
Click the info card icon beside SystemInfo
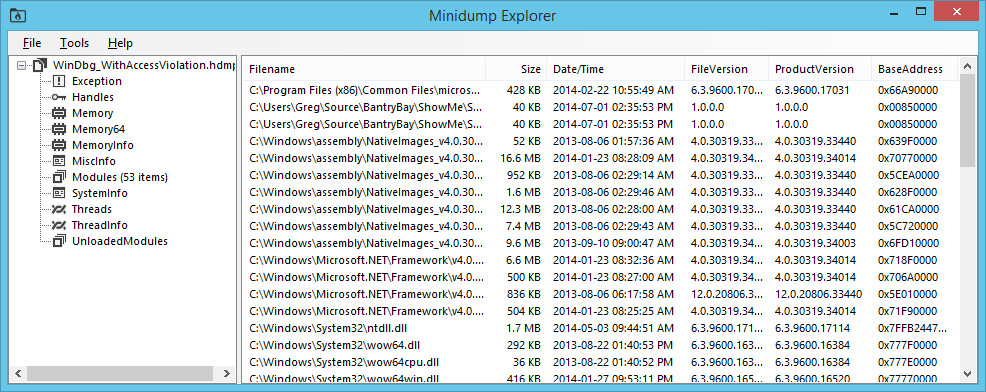click(x=58, y=193)
